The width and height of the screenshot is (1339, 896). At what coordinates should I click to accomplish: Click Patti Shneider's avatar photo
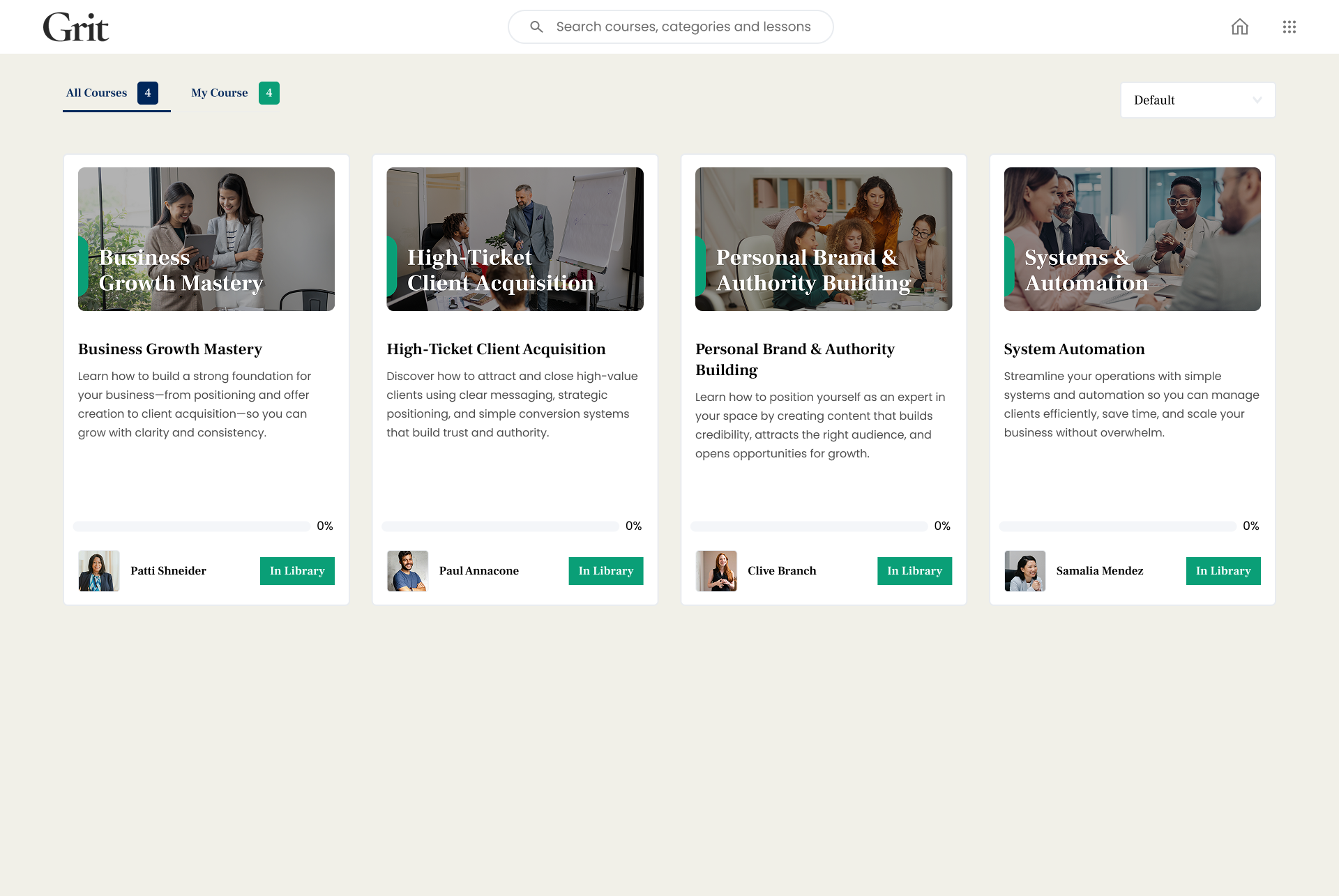click(x=99, y=571)
